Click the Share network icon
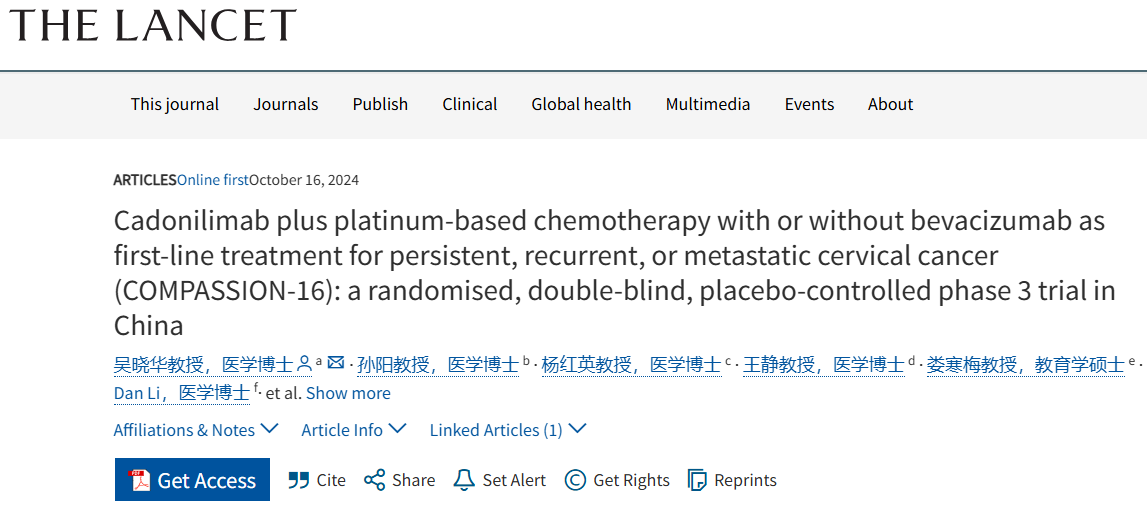Image resolution: width=1147 pixels, height=508 pixels. coord(375,480)
